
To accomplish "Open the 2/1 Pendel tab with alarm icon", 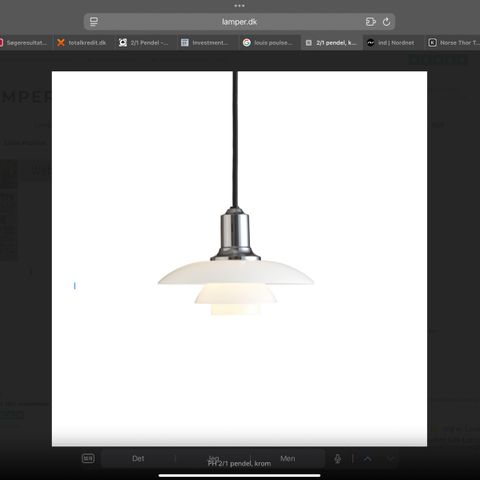I will click(144, 43).
